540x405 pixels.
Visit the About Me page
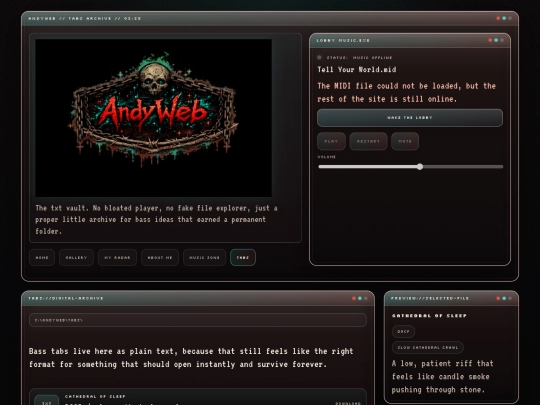[160, 257]
